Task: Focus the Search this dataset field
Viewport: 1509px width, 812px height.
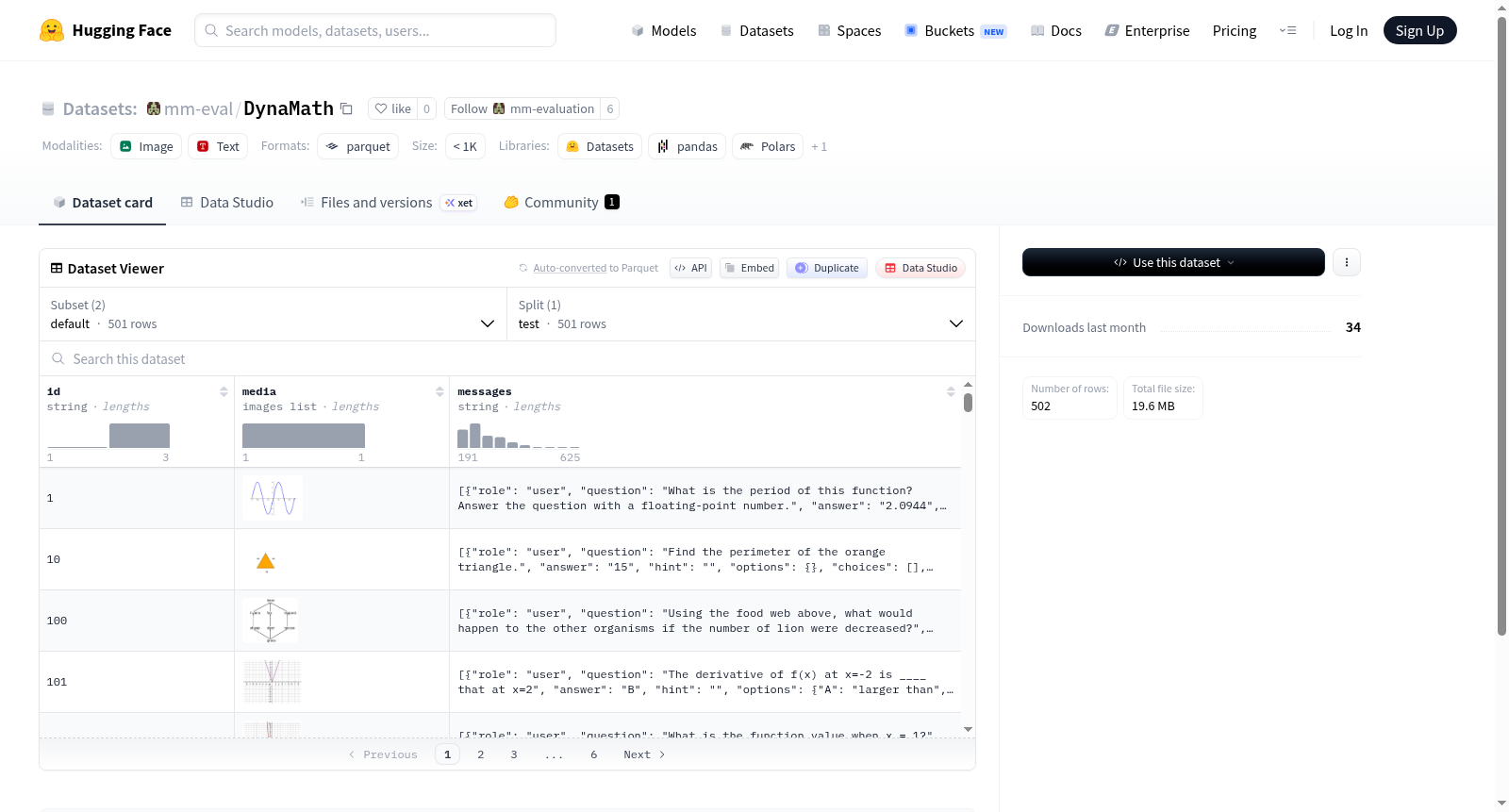Action: tap(507, 358)
